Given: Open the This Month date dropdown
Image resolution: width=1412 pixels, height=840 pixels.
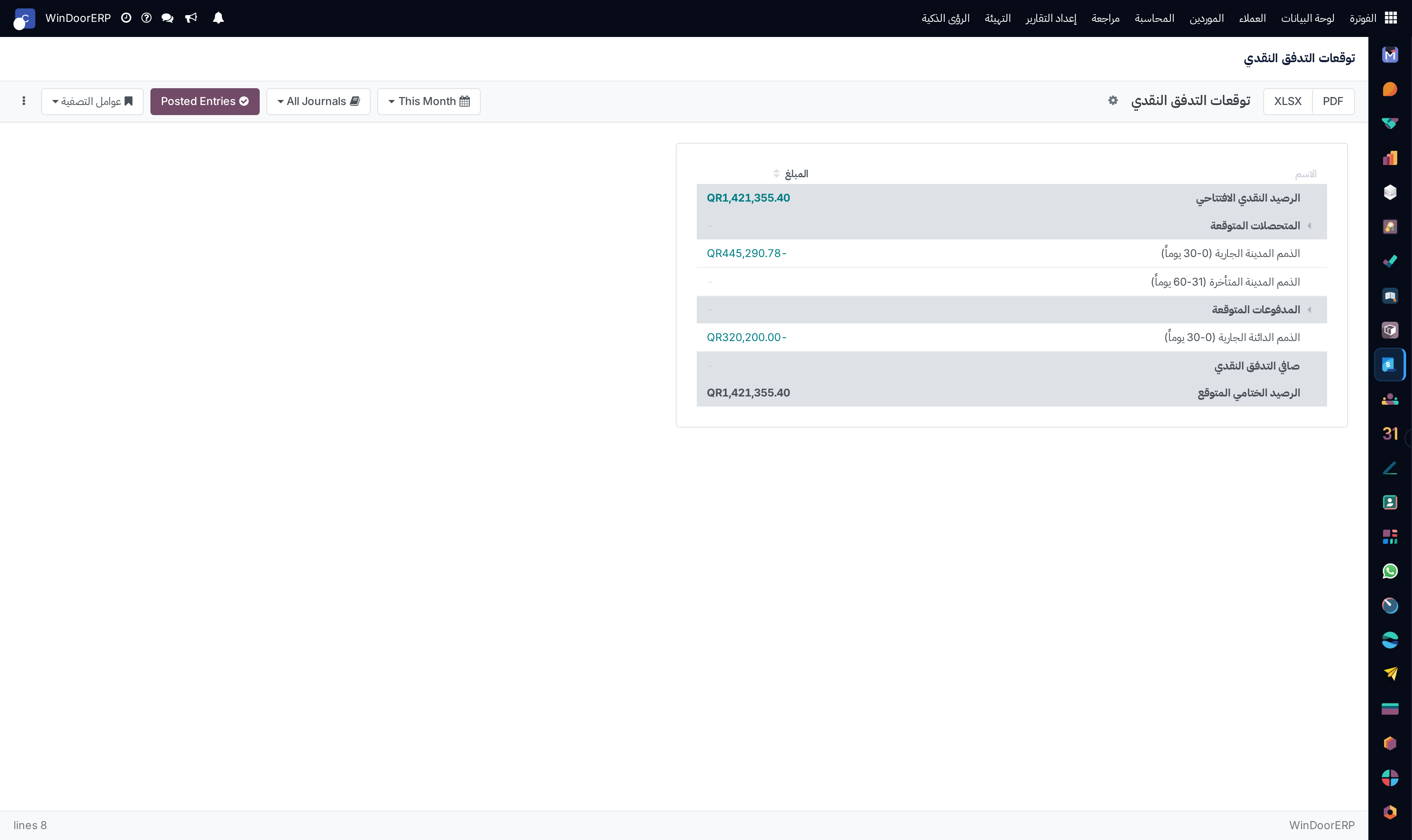Looking at the screenshot, I should tap(429, 101).
